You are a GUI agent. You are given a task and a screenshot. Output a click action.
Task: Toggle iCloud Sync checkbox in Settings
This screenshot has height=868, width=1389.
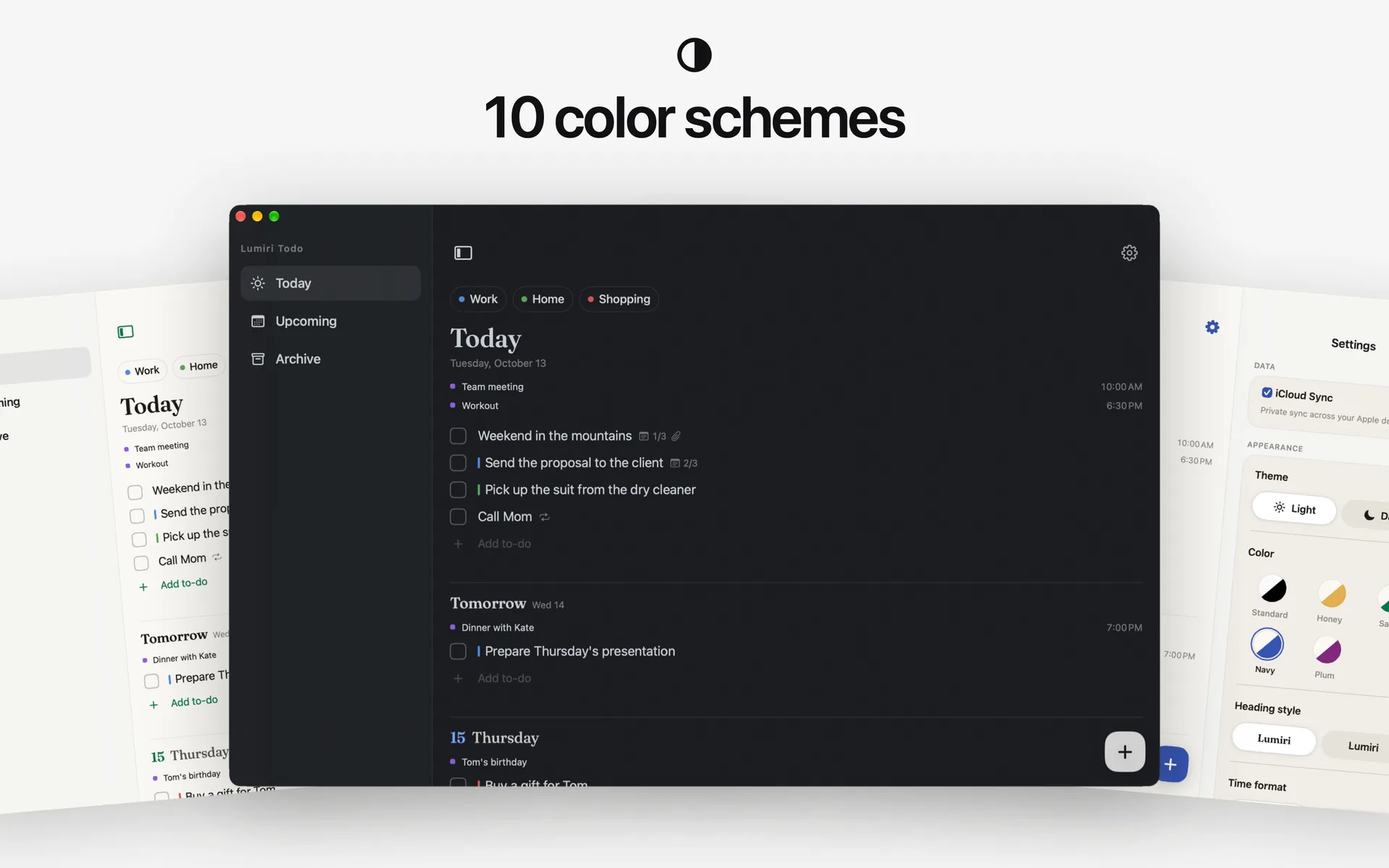(x=1267, y=392)
